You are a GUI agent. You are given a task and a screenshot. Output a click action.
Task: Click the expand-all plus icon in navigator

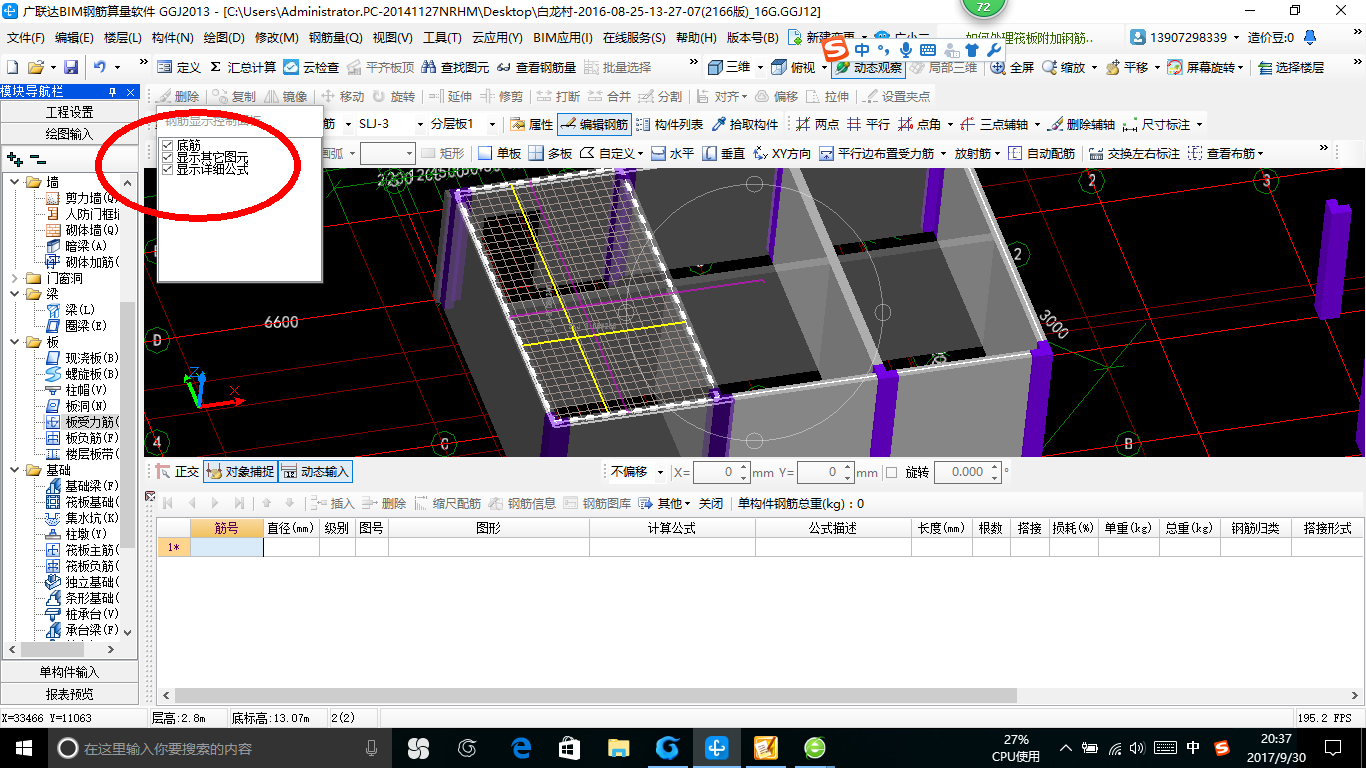pyautogui.click(x=15, y=159)
